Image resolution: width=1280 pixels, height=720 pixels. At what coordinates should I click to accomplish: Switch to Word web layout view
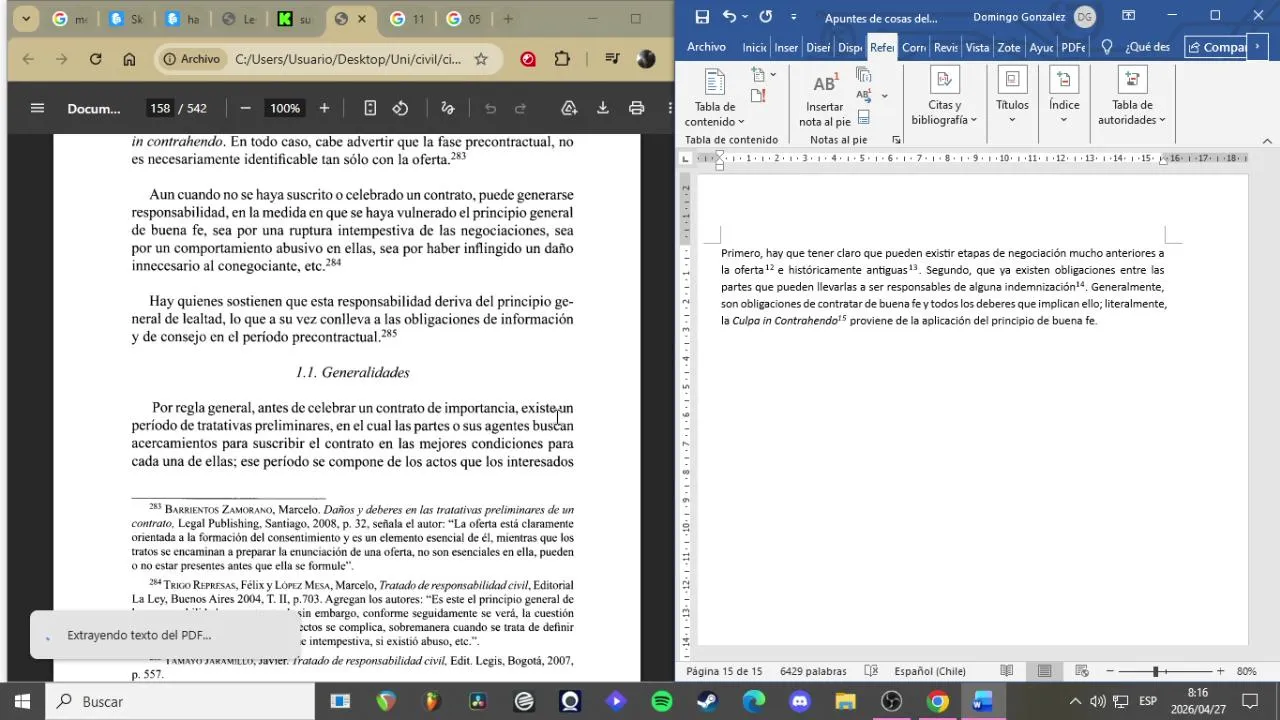click(1082, 671)
